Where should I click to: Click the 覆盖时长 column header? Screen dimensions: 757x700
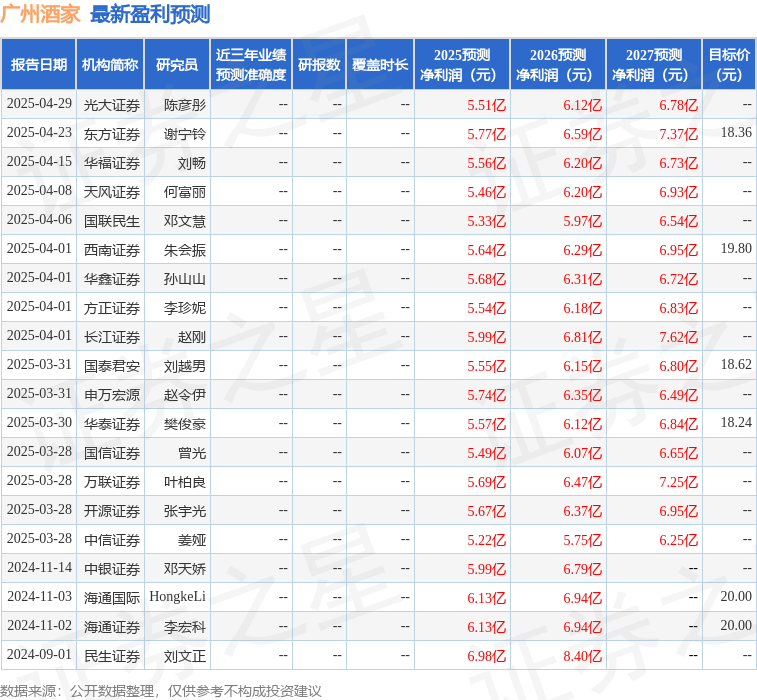(380, 64)
